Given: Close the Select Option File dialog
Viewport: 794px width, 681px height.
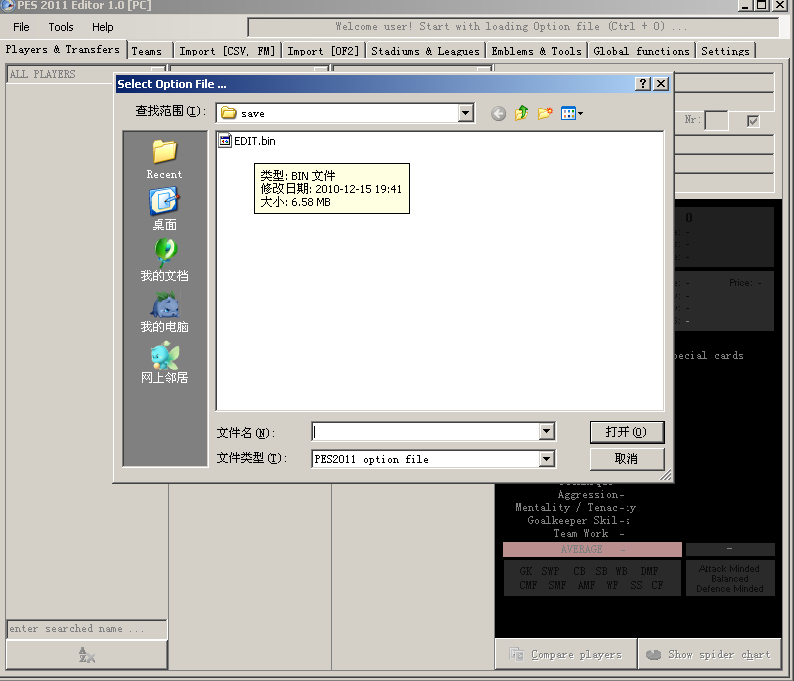Looking at the screenshot, I should (661, 84).
